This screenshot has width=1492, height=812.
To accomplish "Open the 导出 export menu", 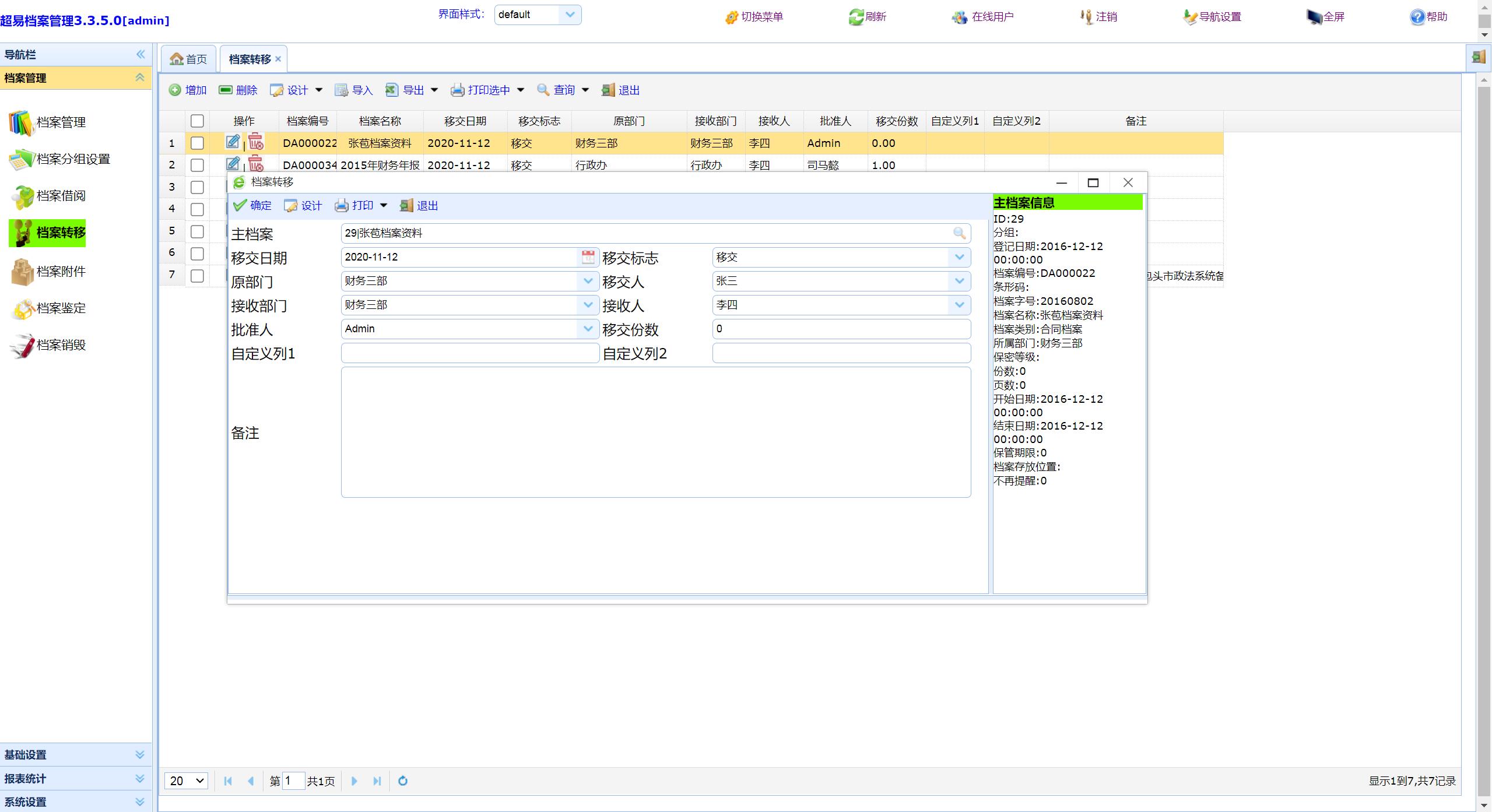I will [412, 90].
